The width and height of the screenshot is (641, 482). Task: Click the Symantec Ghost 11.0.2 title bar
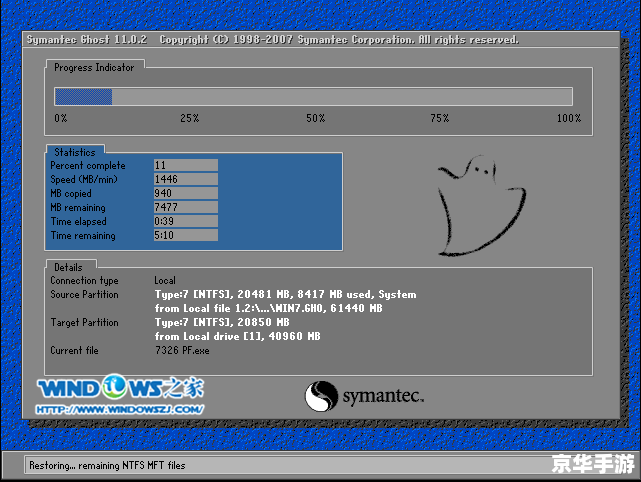coord(270,40)
